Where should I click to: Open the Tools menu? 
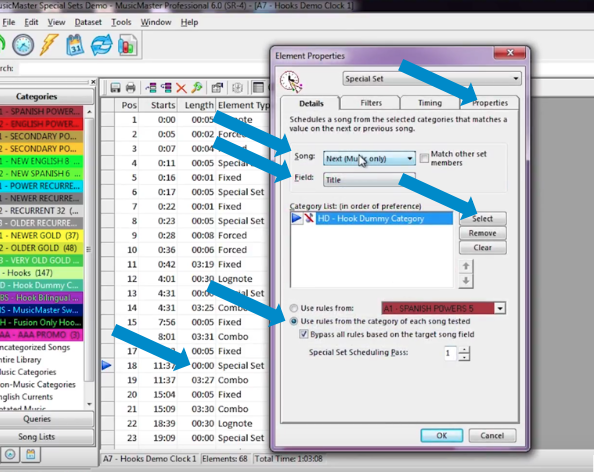tap(121, 22)
